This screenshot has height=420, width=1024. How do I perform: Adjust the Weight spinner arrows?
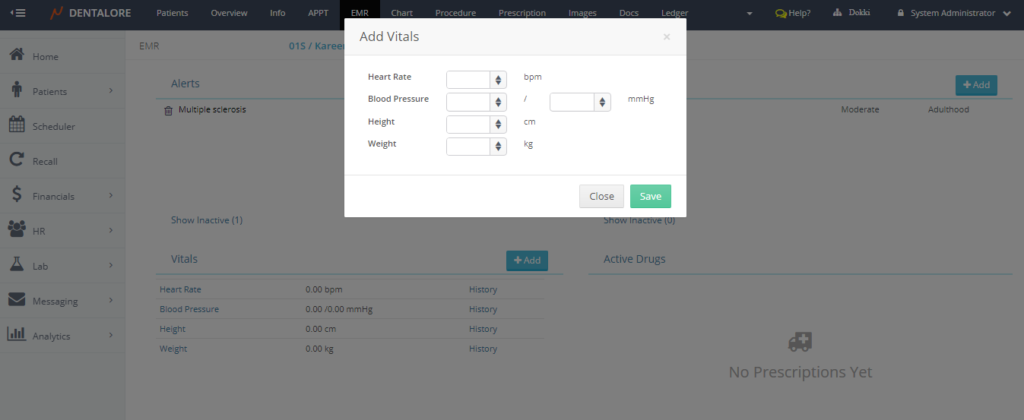(x=498, y=146)
